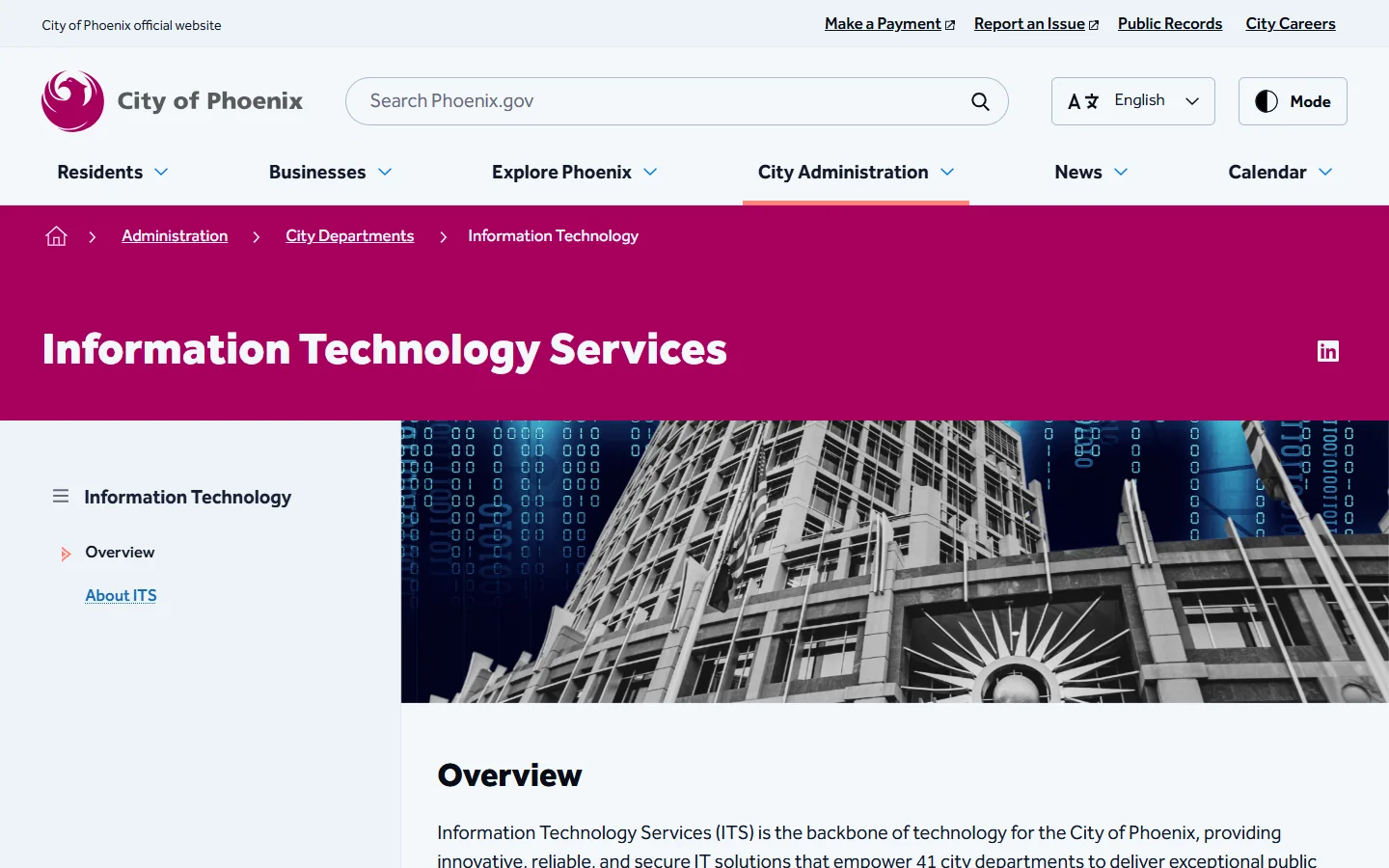Open the News menu
This screenshot has width=1389, height=868.
(x=1091, y=172)
